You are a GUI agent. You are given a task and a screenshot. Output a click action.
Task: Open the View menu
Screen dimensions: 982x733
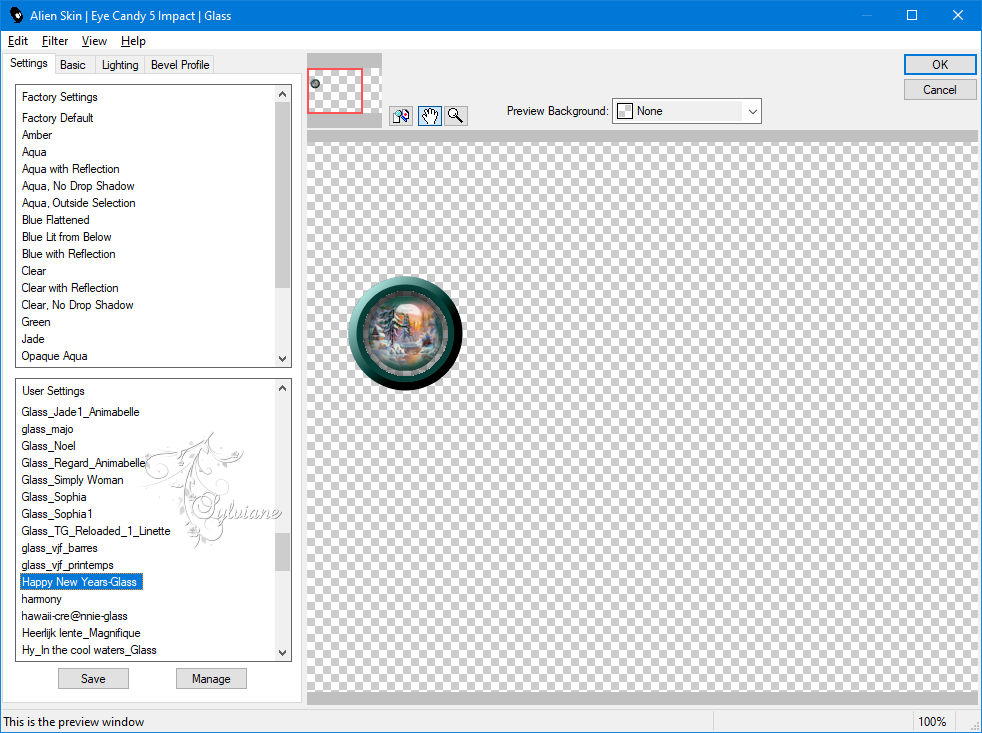pyautogui.click(x=94, y=41)
